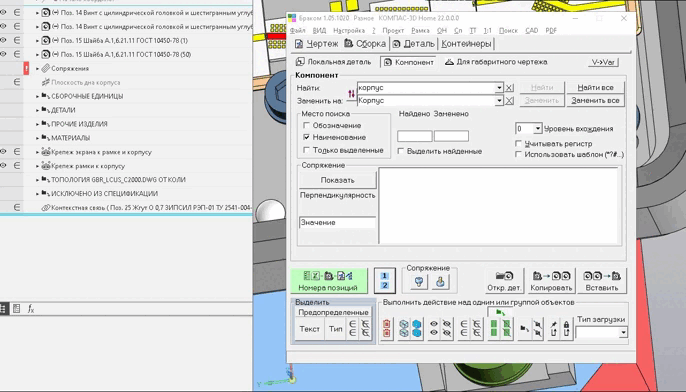The width and height of the screenshot is (686, 392).
Task: Switch to the Локальная деталь subtab
Action: 333,62
